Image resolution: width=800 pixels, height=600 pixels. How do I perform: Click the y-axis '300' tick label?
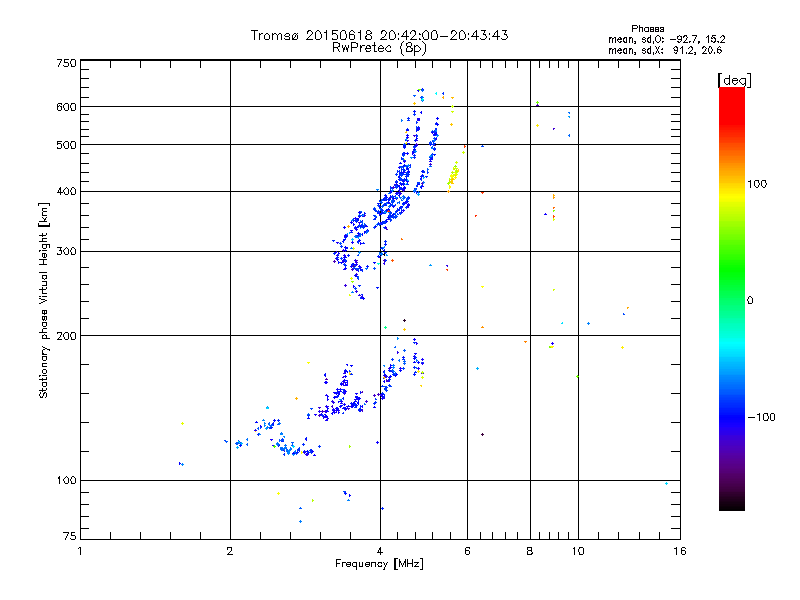pos(66,251)
